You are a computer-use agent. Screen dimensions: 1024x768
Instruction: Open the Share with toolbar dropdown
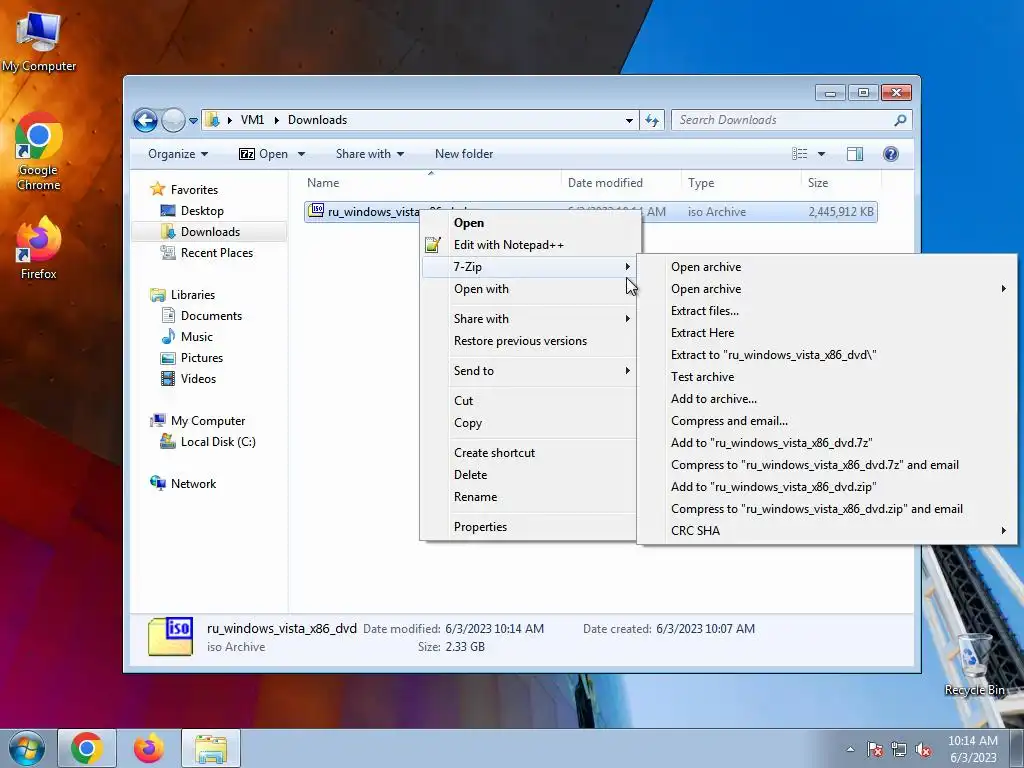(370, 153)
